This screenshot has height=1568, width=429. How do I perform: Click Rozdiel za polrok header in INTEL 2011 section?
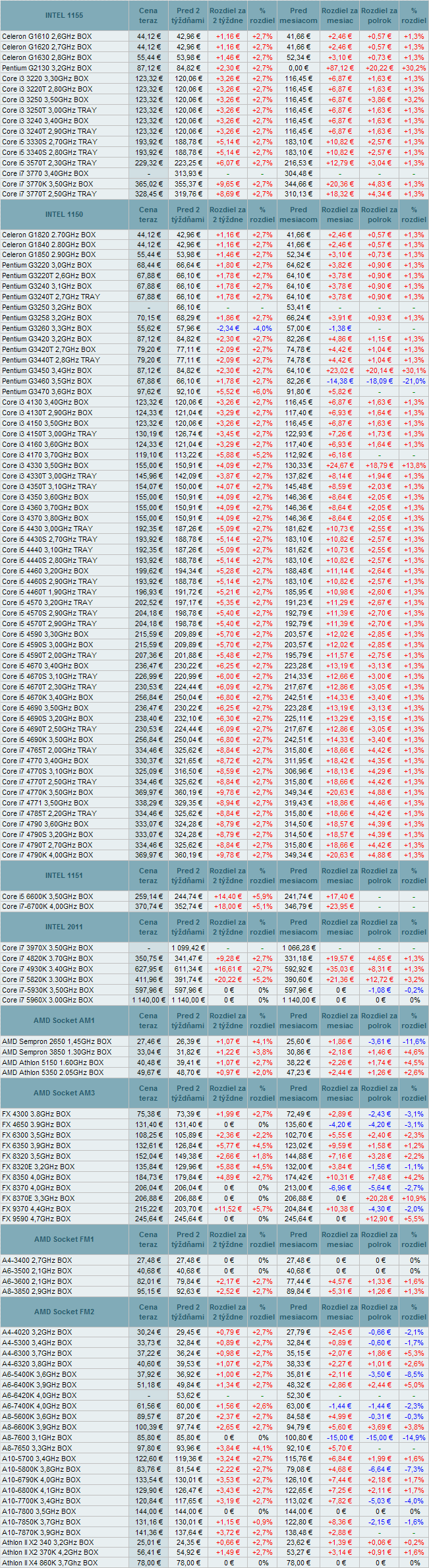pyautogui.click(x=380, y=927)
